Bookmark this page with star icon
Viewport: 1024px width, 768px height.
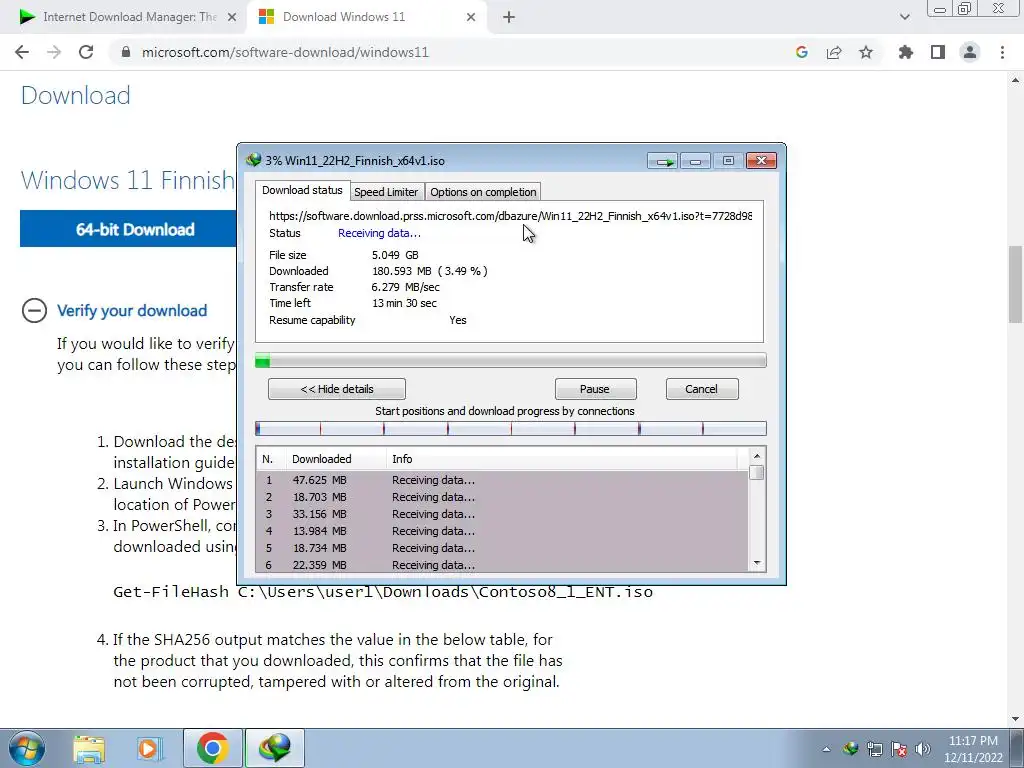coord(866,52)
